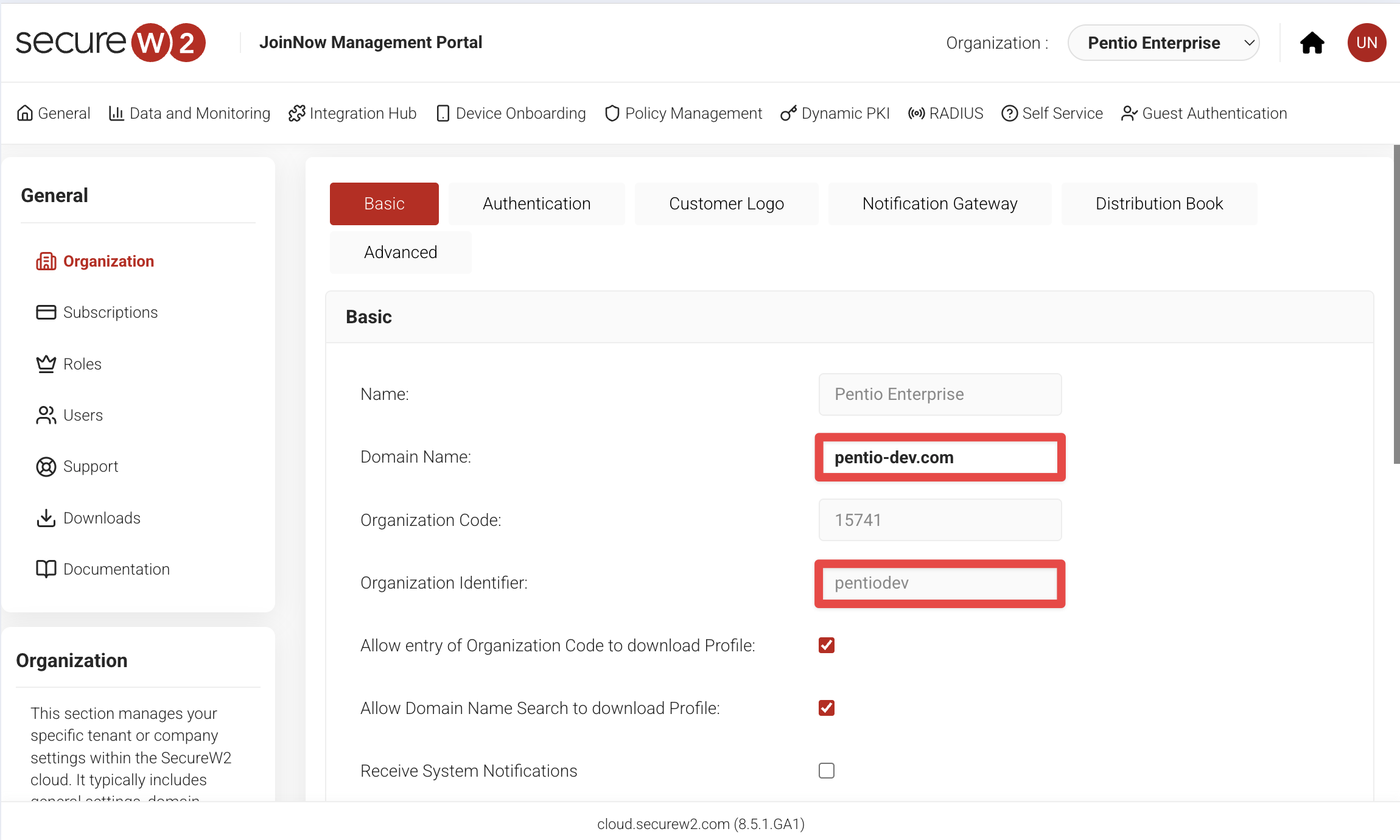
Task: Open Support in the sidebar
Action: (77, 466)
